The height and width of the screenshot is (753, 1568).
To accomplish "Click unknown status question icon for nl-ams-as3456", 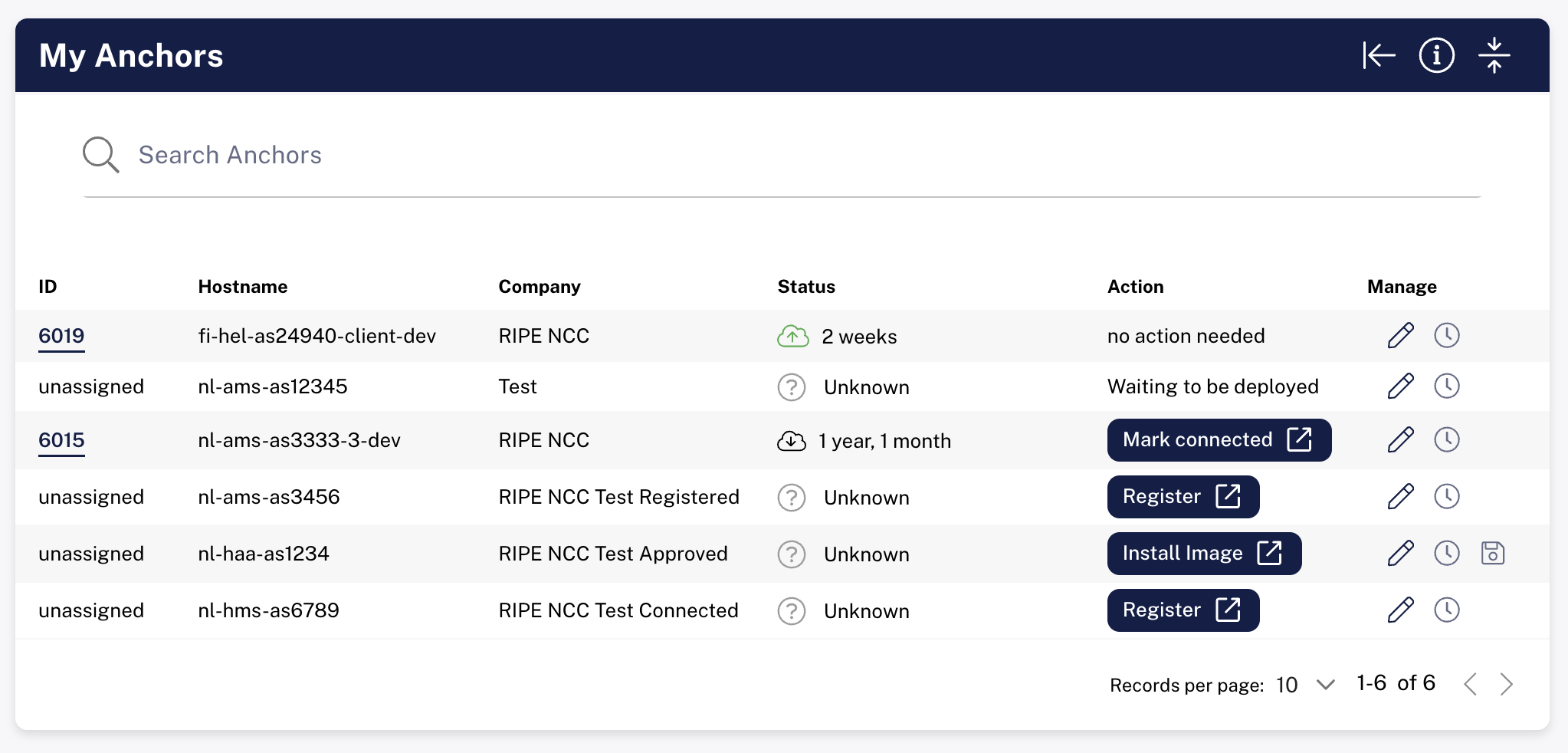I will pos(791,498).
